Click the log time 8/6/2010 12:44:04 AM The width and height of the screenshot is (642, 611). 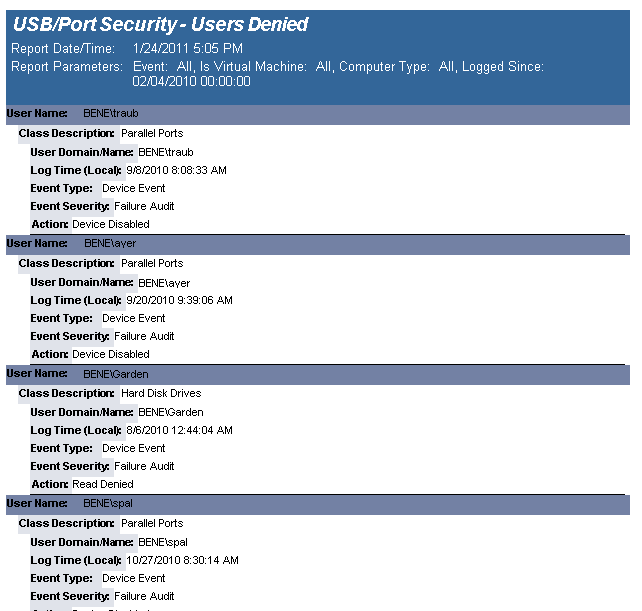click(x=179, y=430)
